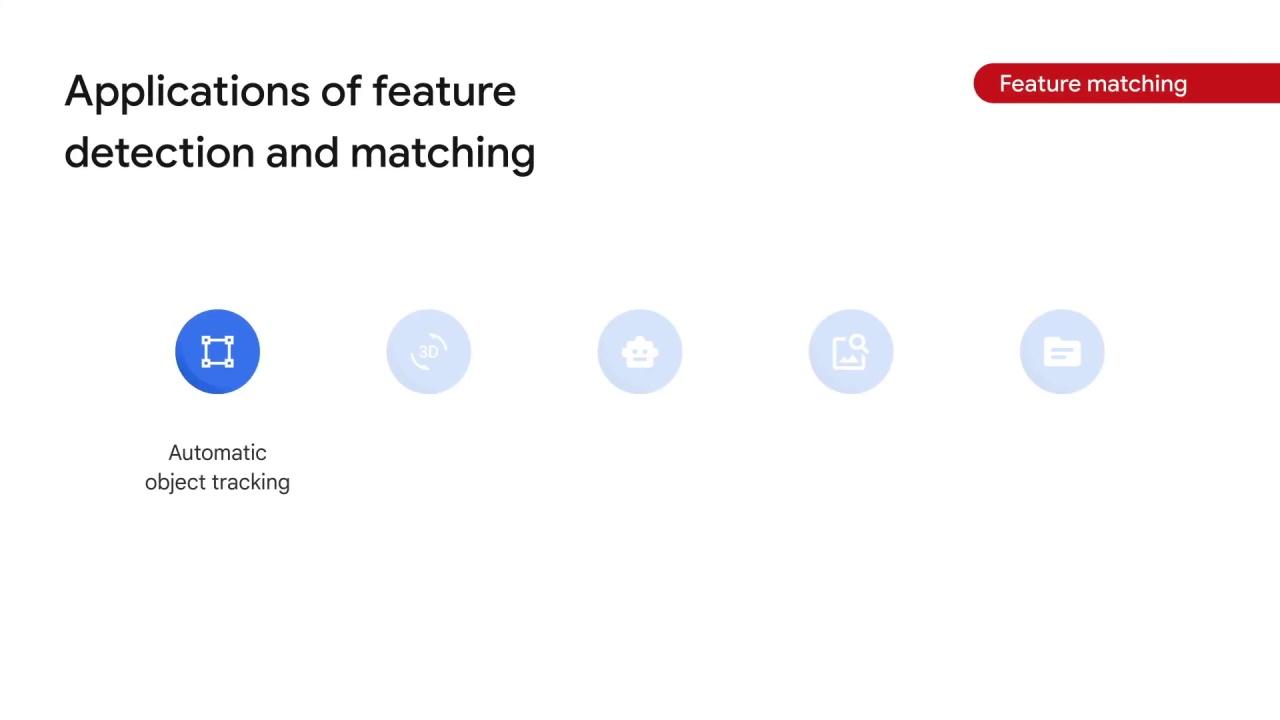The width and height of the screenshot is (1280, 720).
Task: Select the faded robot face icon
Action: tap(640, 351)
